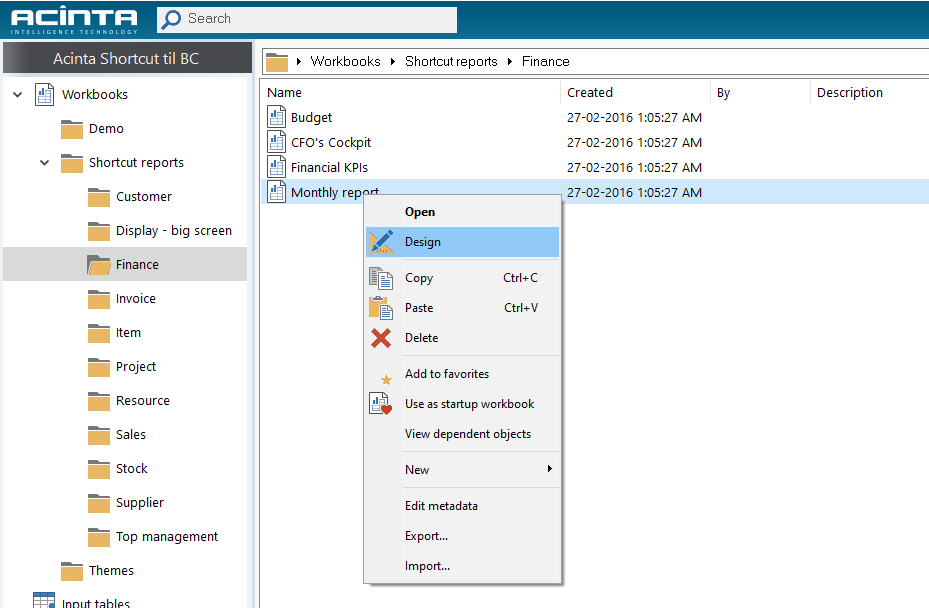This screenshot has height=608, width=929.
Task: Click the Resource folder icon
Action: [99, 401]
